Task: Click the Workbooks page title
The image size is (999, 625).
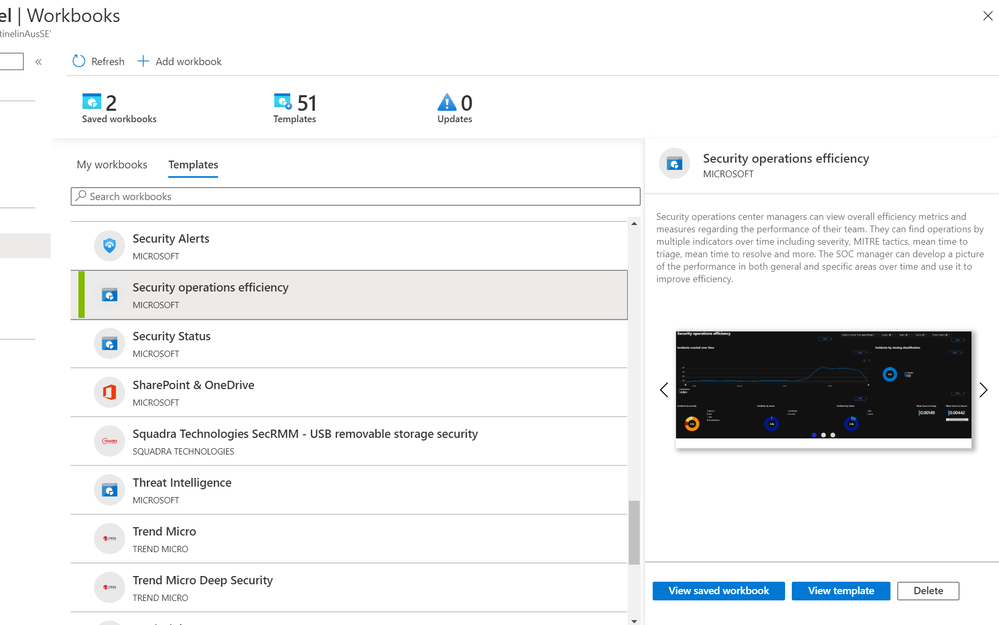Action: point(73,15)
